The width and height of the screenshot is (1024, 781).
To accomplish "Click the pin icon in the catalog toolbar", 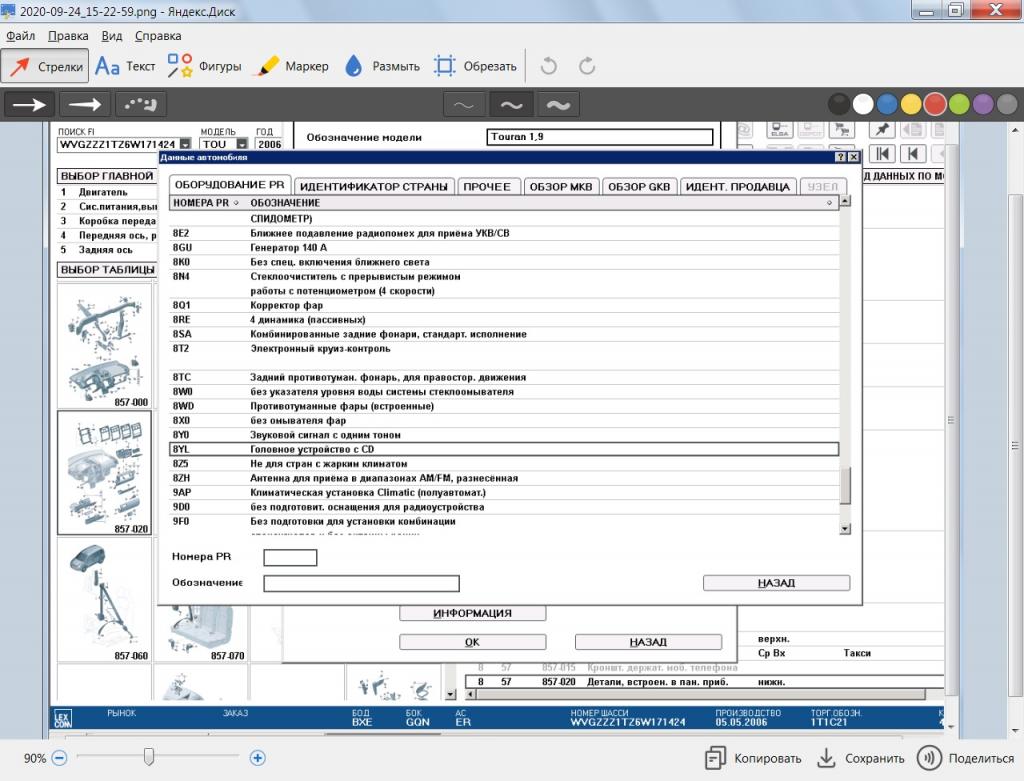I will click(x=882, y=129).
